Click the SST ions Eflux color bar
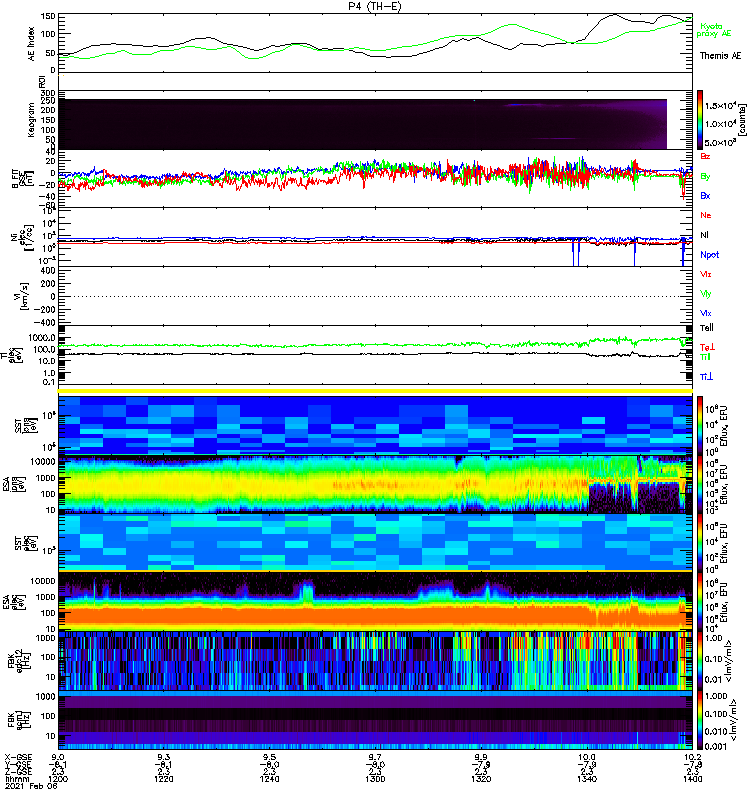750x800 pixels. click(700, 425)
